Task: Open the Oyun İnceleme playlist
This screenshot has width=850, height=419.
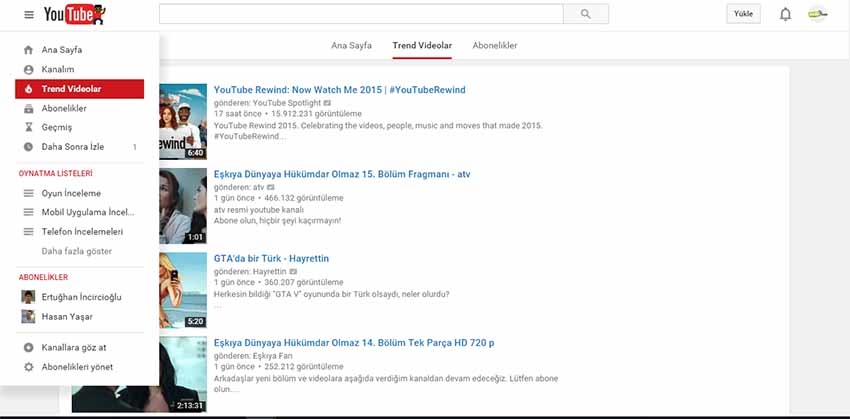Action: (70, 193)
